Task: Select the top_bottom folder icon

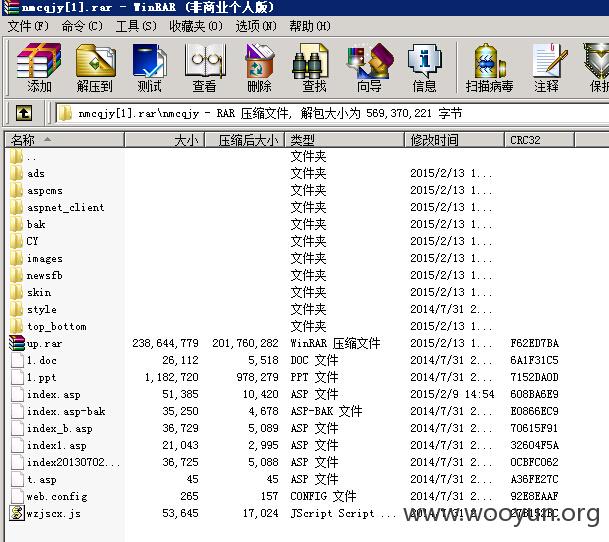Action: 16,326
